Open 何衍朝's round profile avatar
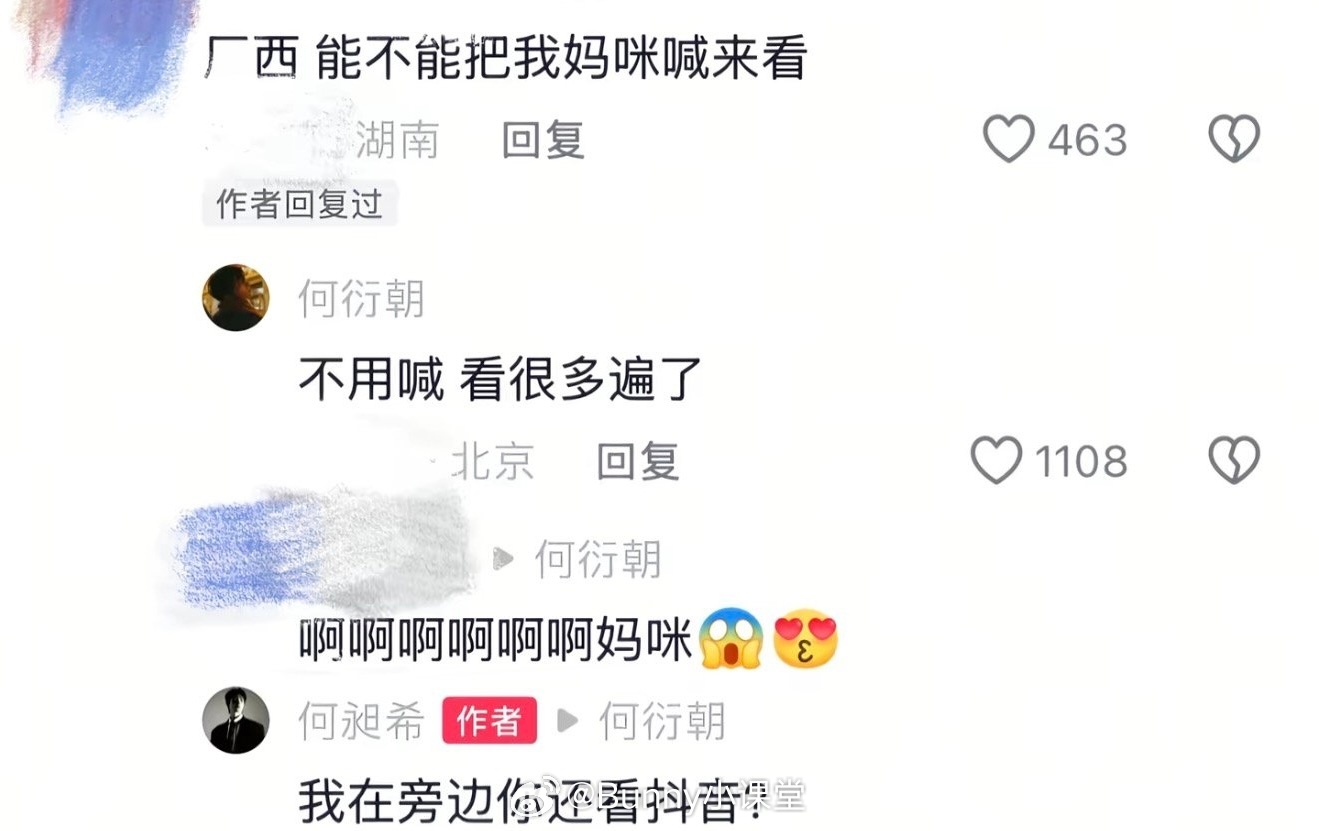Screen dimensions: 1319x831 pos(236,298)
